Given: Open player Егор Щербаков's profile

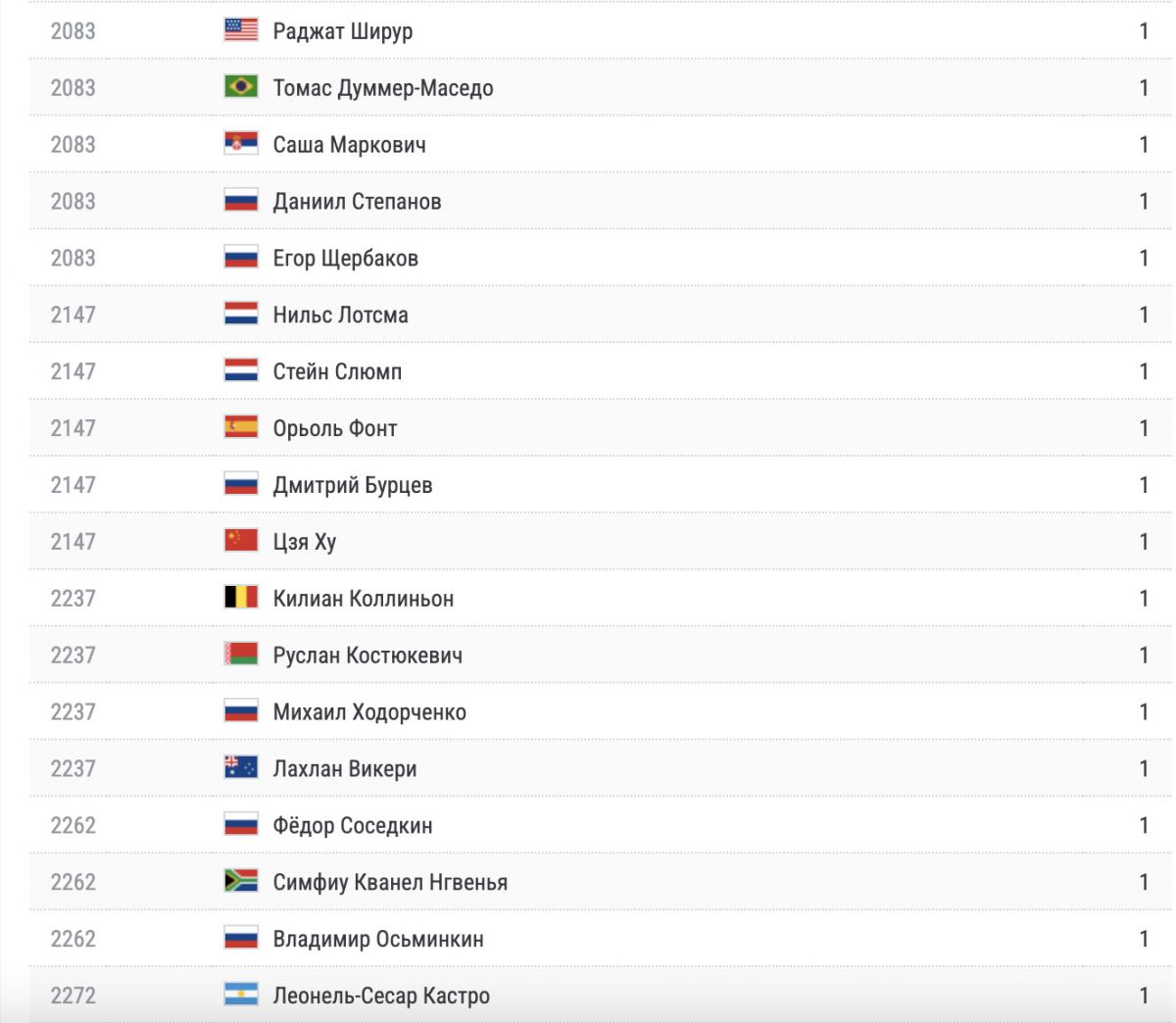Looking at the screenshot, I should point(345,258).
